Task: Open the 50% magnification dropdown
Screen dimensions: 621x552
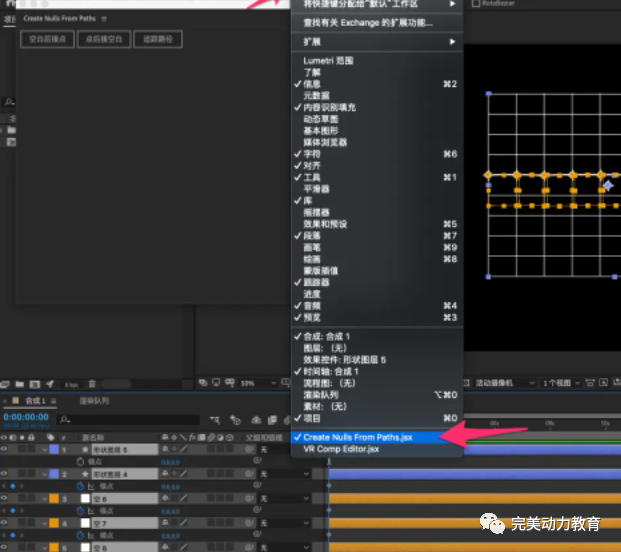Action: click(x=258, y=383)
